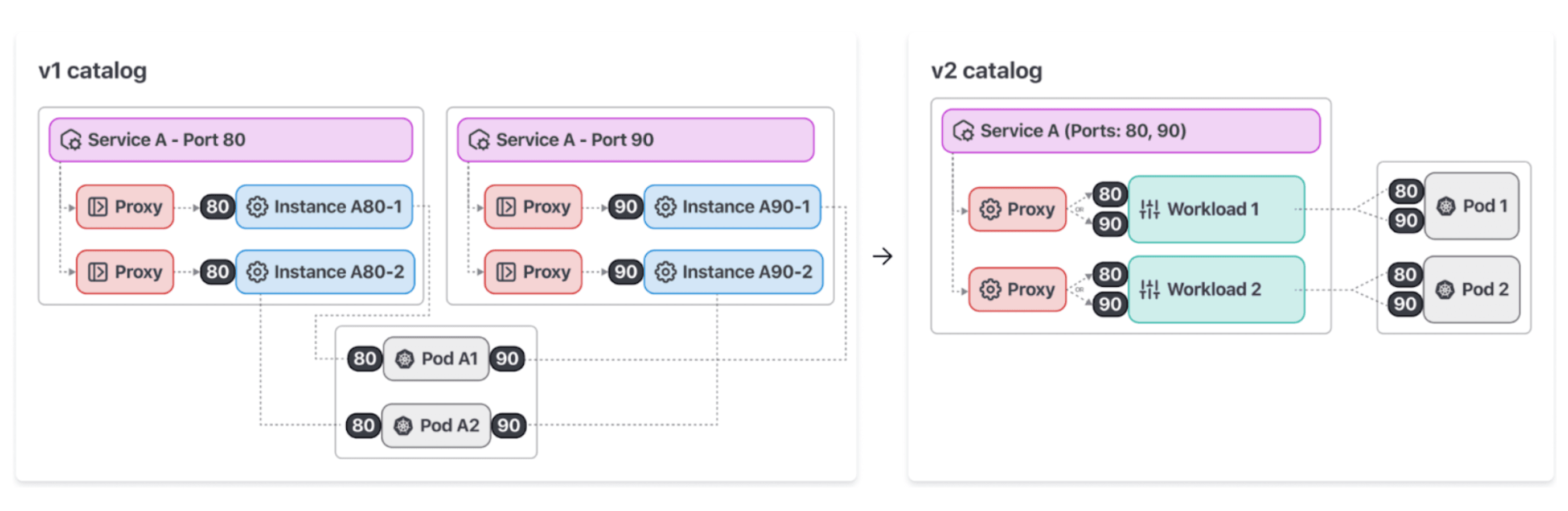1568x511 pixels.
Task: Click the 'Instance A80-2' text
Action: click(339, 272)
